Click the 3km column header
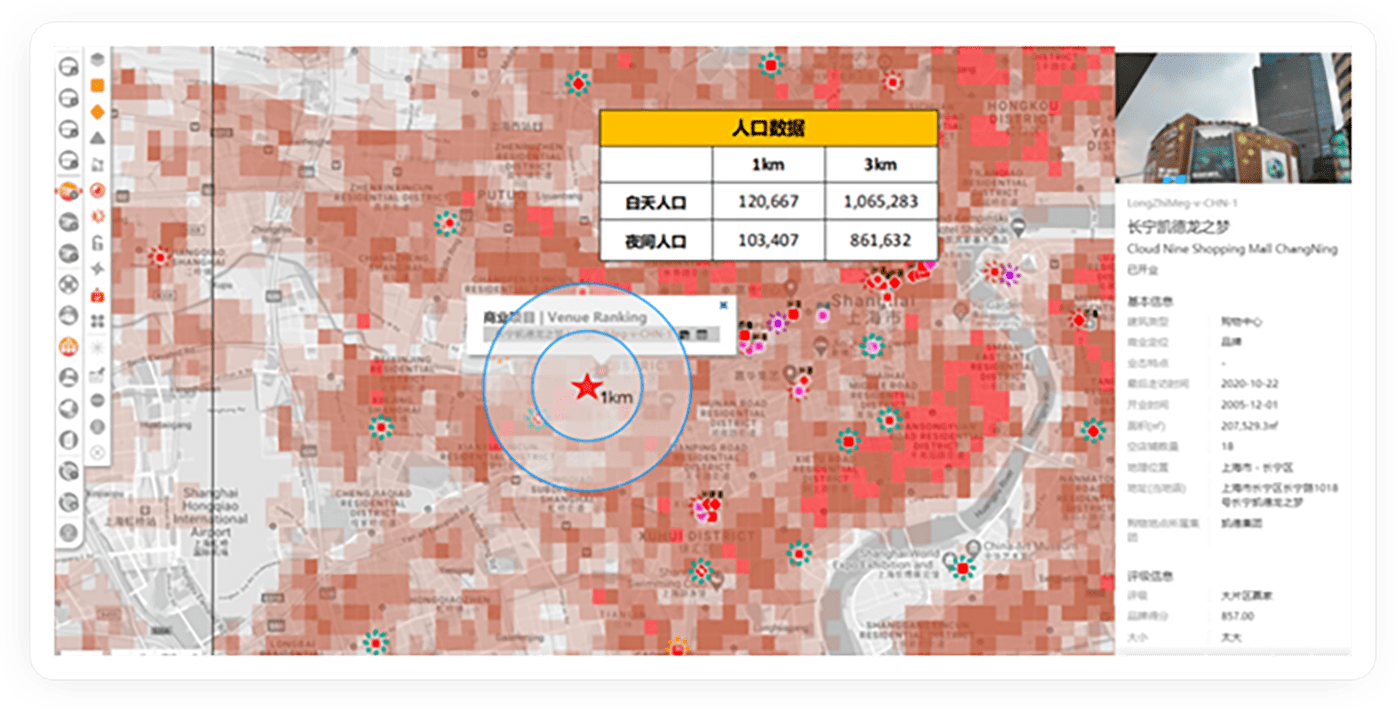The height and width of the screenshot is (710, 1398). point(880,164)
